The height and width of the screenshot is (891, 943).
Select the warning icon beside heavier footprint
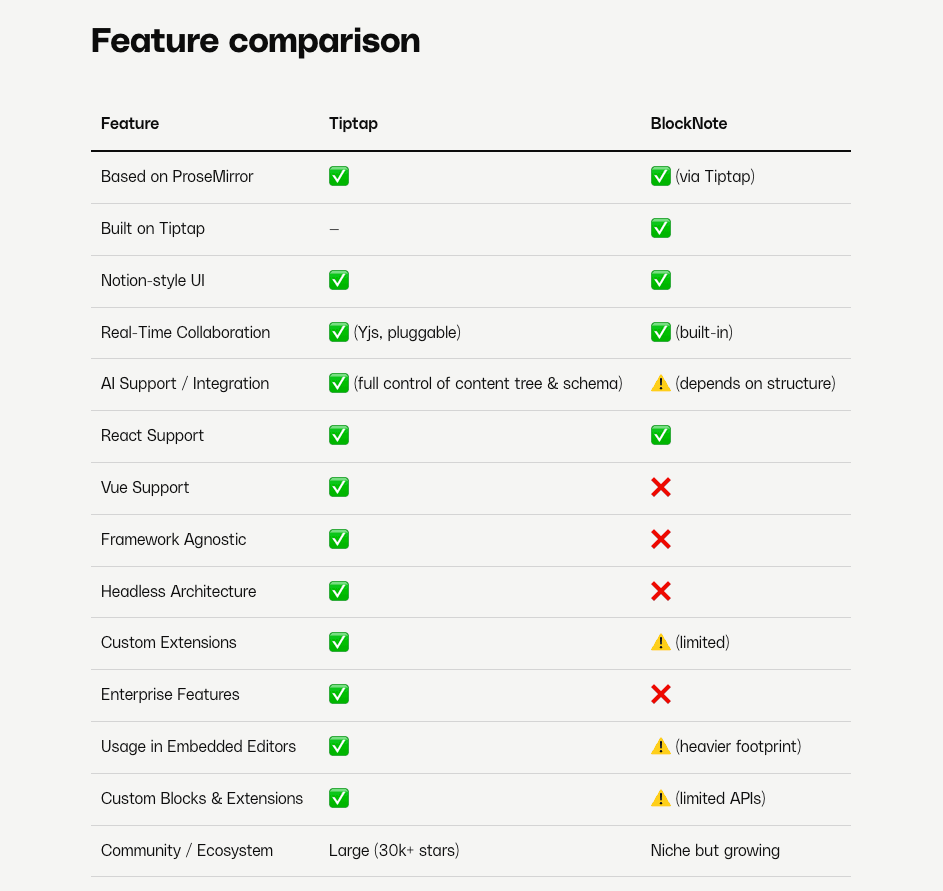(660, 746)
